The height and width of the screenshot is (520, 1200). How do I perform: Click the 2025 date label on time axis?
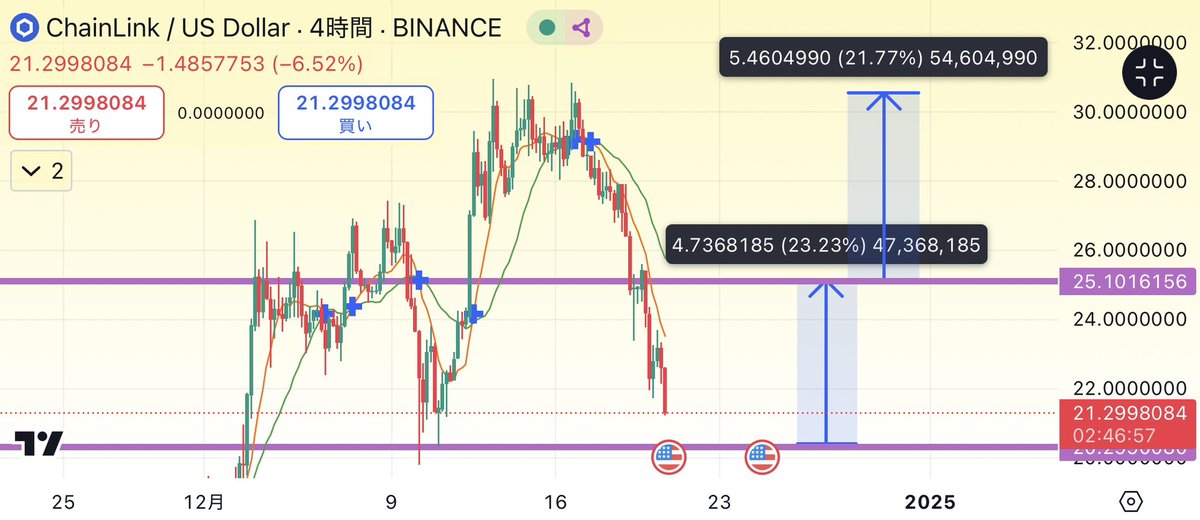coord(929,501)
